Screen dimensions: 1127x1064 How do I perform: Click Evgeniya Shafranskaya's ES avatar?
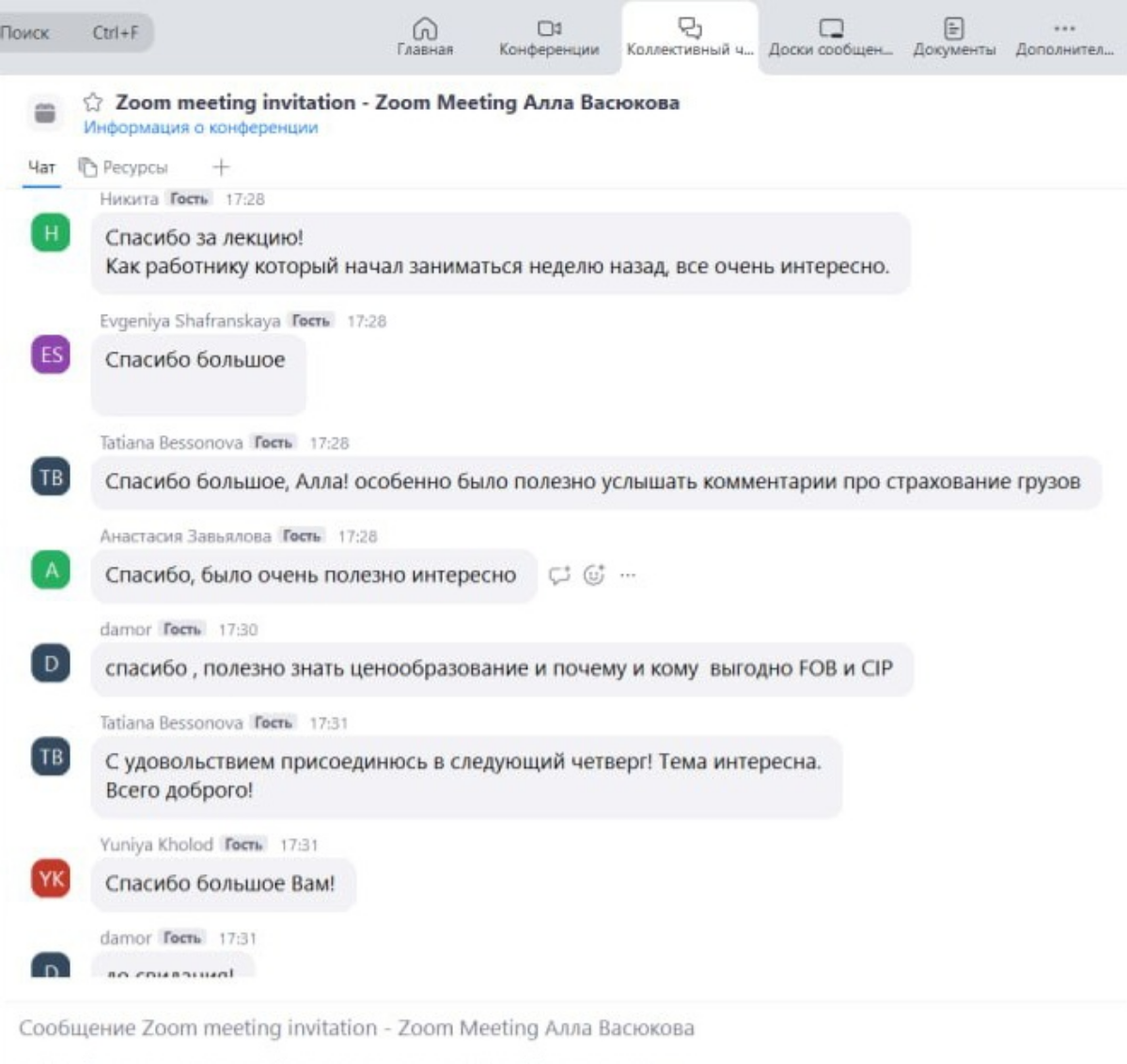(51, 354)
